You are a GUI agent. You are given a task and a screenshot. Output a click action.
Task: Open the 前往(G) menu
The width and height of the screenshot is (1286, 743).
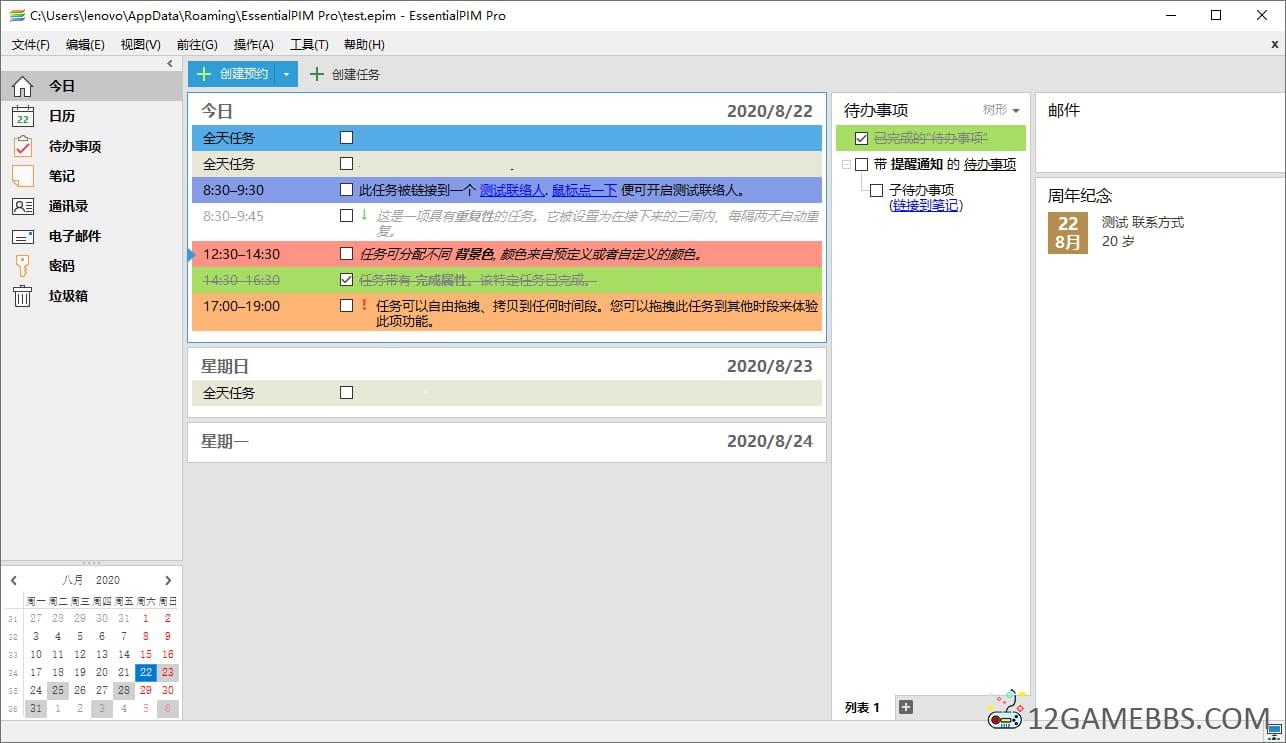tap(196, 44)
